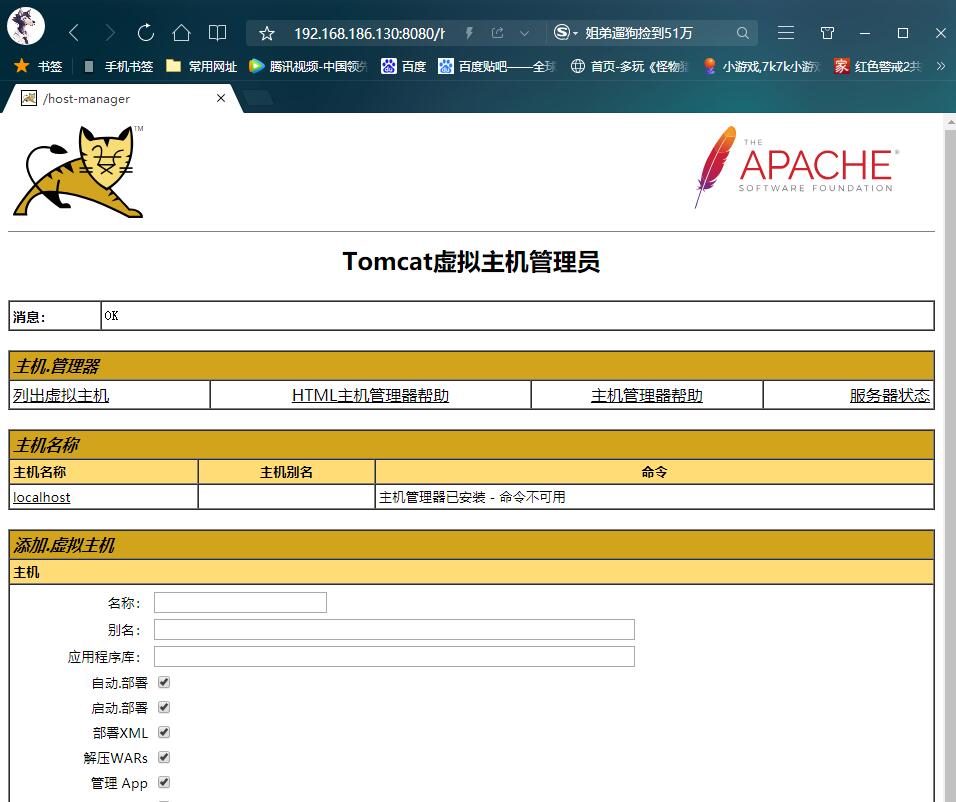
Task: Open a new tab button
Action: [258, 98]
